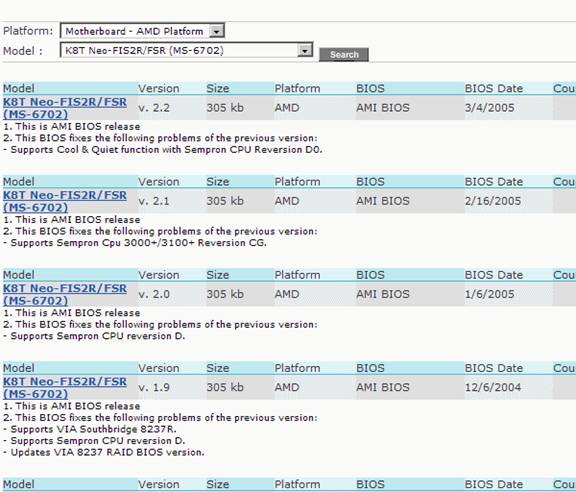The image size is (576, 492).
Task: Click the K8T Neo-FIS2R/FSR (MS-6702) model field
Action: (x=186, y=50)
